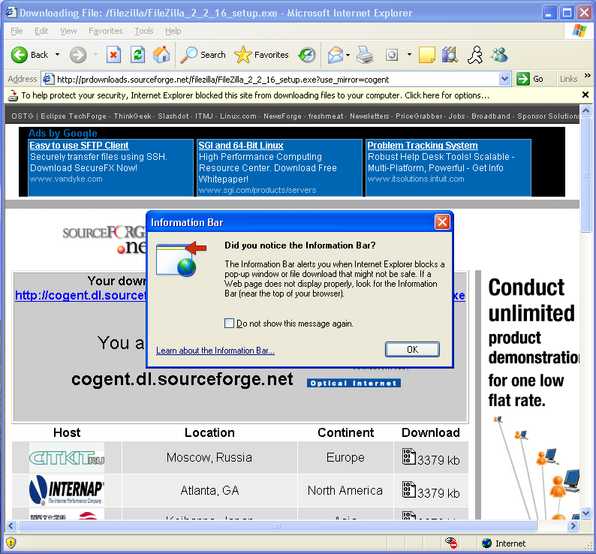The width and height of the screenshot is (596, 554).
Task: Click the Print toolbar icon
Action: (x=365, y=55)
